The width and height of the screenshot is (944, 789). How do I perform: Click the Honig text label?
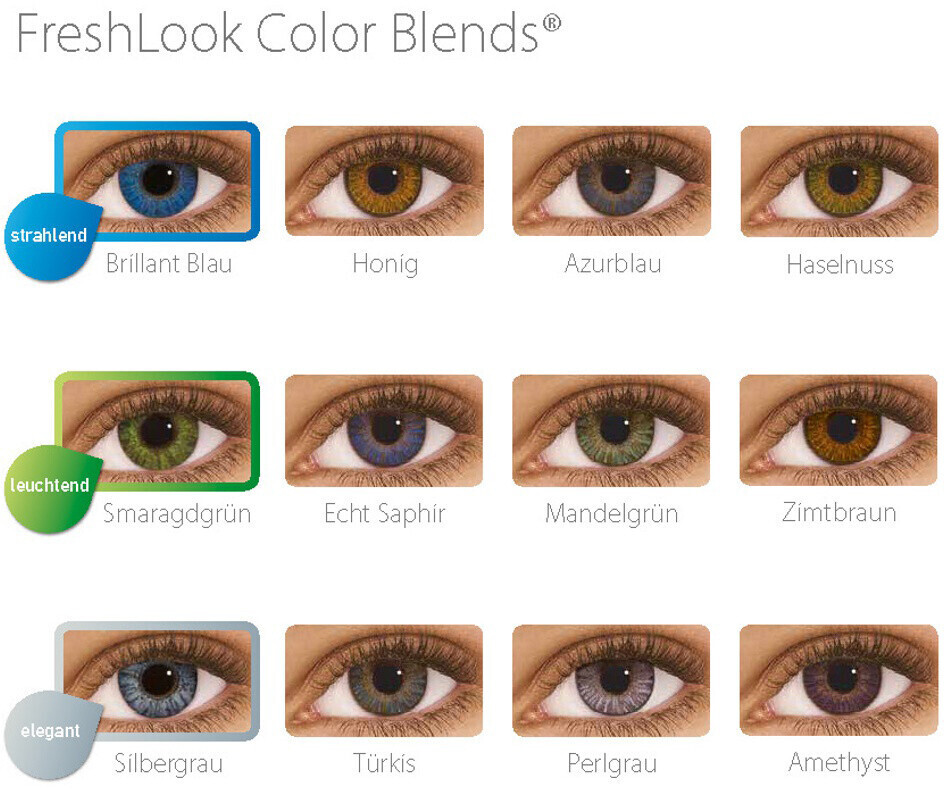[385, 264]
